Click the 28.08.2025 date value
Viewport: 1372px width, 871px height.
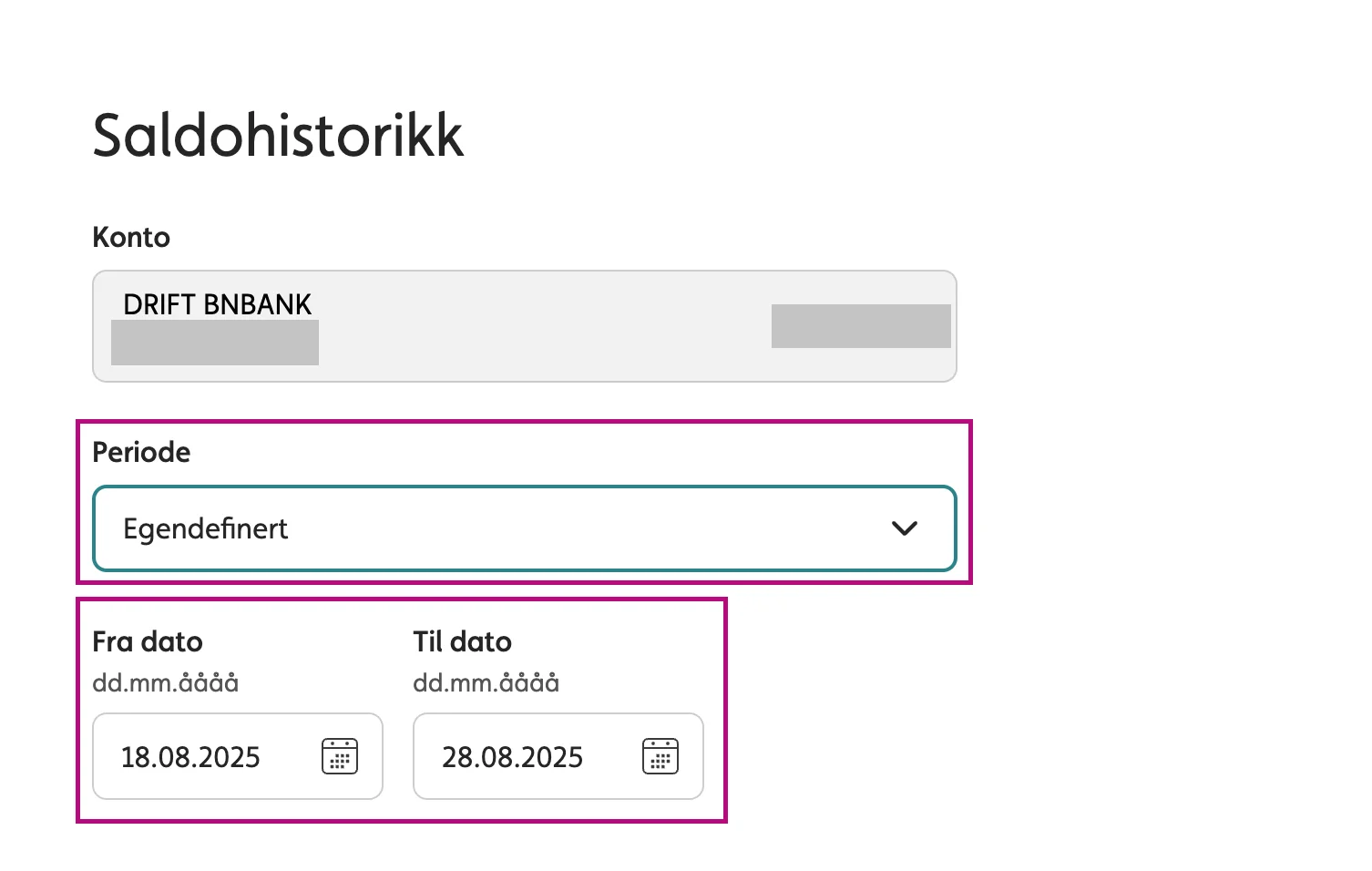512,757
